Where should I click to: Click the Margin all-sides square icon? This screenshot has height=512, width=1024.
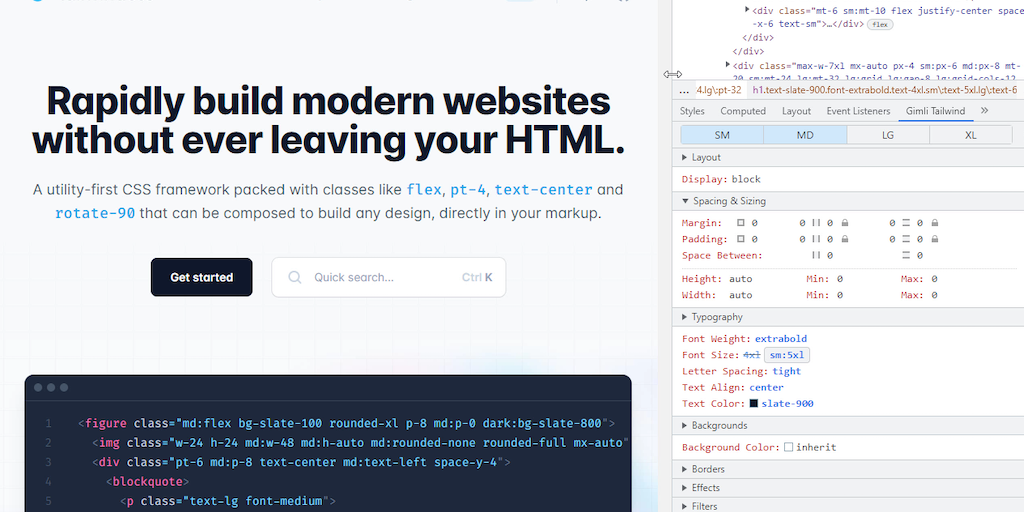(x=741, y=223)
